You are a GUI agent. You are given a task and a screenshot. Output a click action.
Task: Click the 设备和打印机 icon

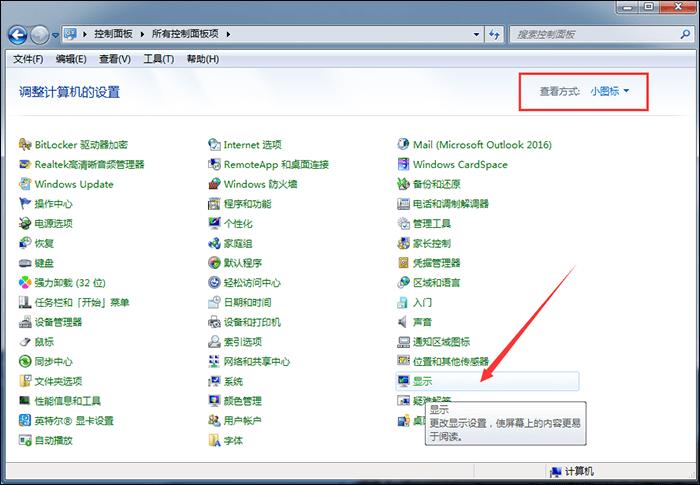214,322
